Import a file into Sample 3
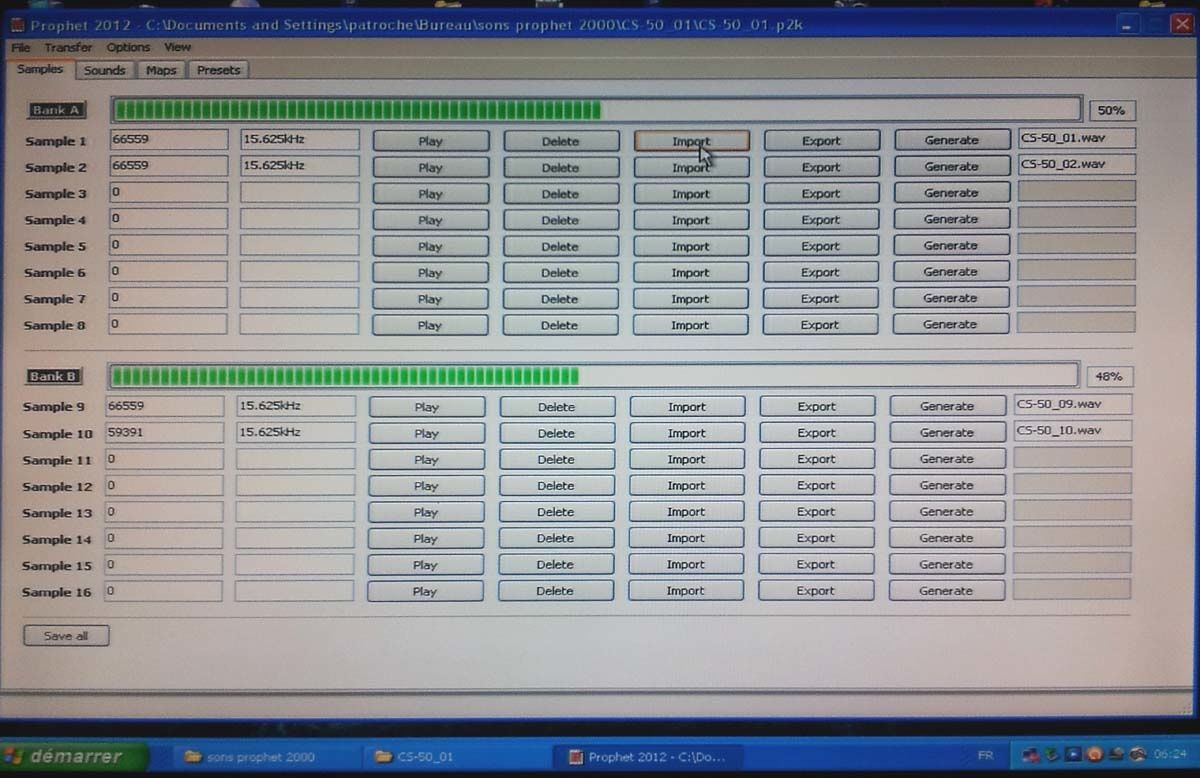Viewport: 1200px width, 778px height. 690,194
